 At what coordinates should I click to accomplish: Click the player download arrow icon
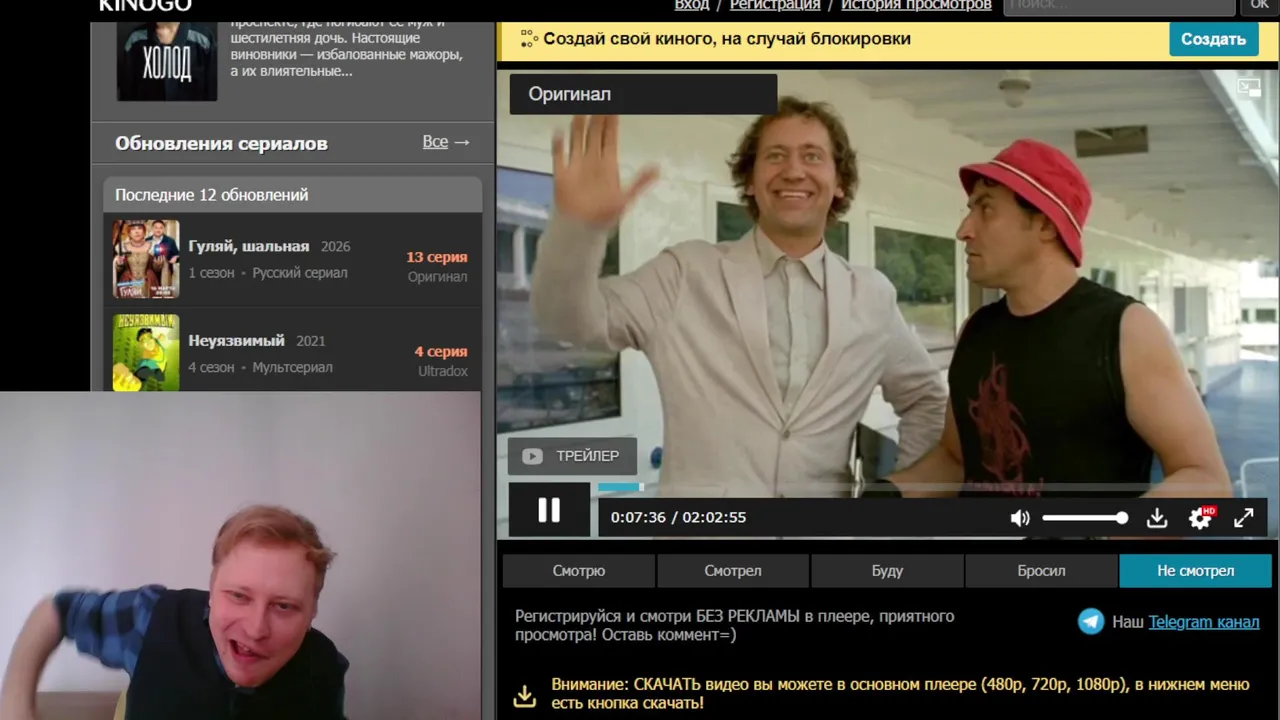[x=1157, y=518]
